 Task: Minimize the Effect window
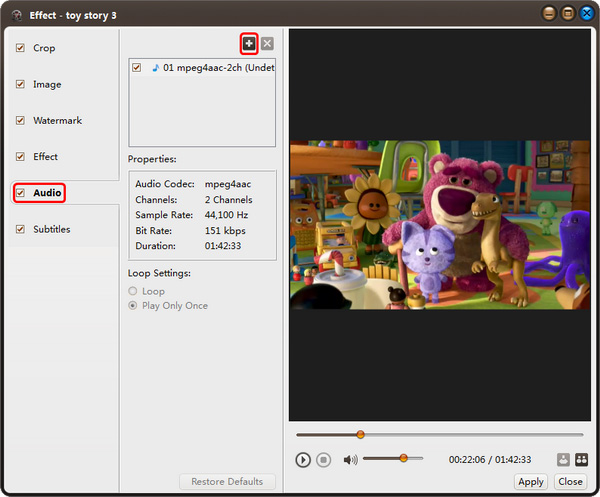(549, 13)
